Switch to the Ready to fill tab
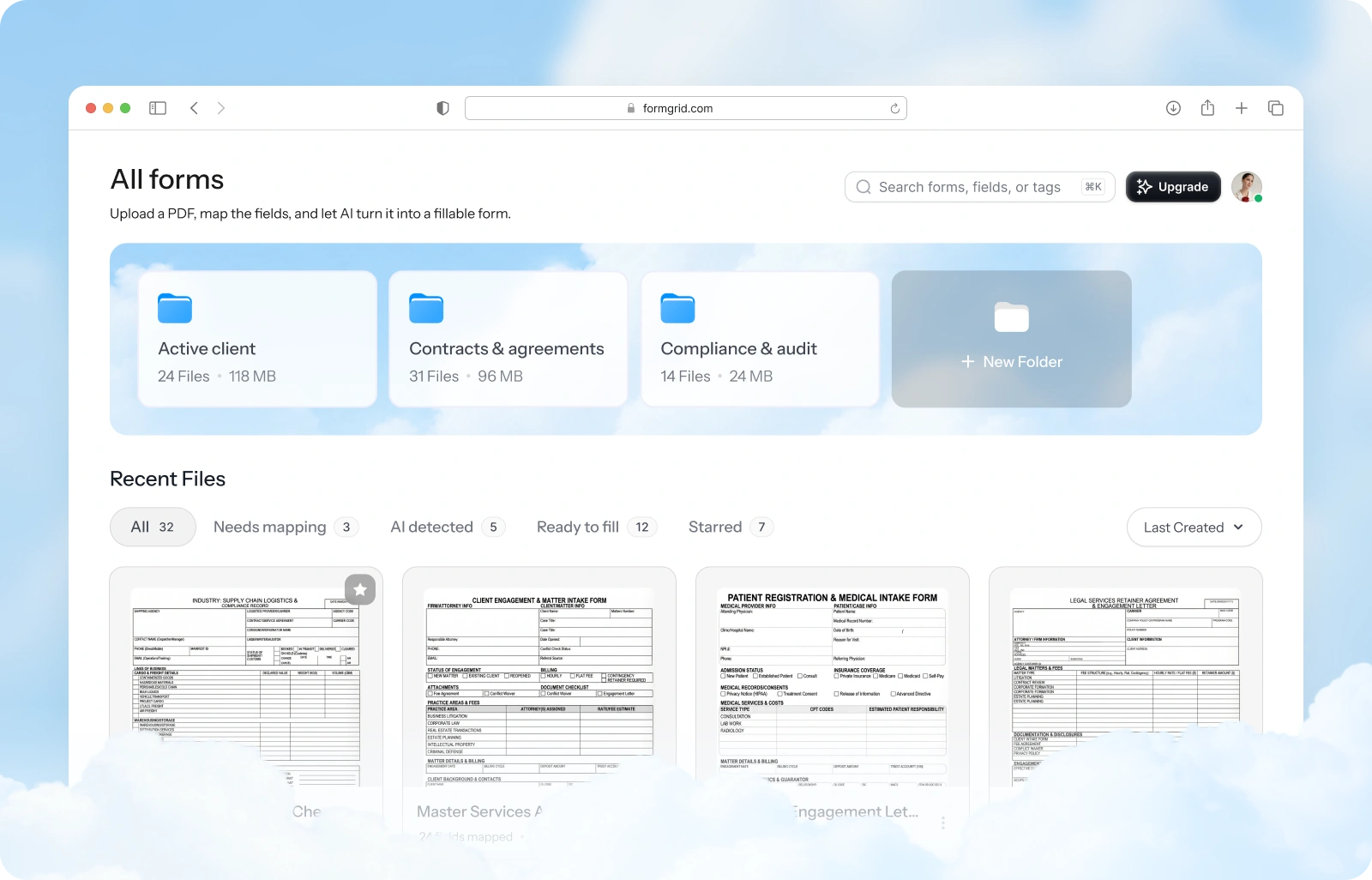This screenshot has width=1372, height=880. 597,527
